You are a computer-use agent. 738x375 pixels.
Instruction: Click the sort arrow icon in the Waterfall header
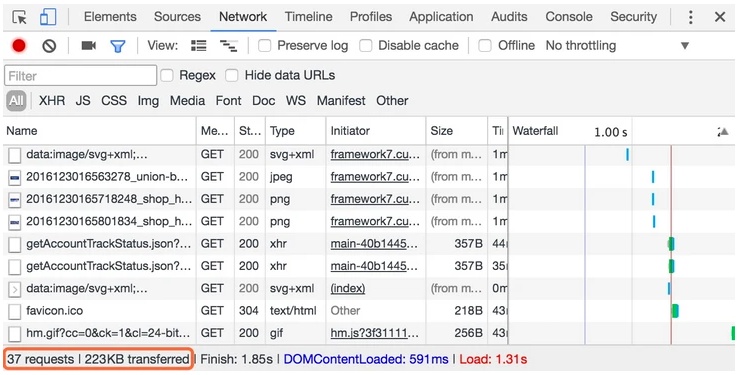pos(723,132)
